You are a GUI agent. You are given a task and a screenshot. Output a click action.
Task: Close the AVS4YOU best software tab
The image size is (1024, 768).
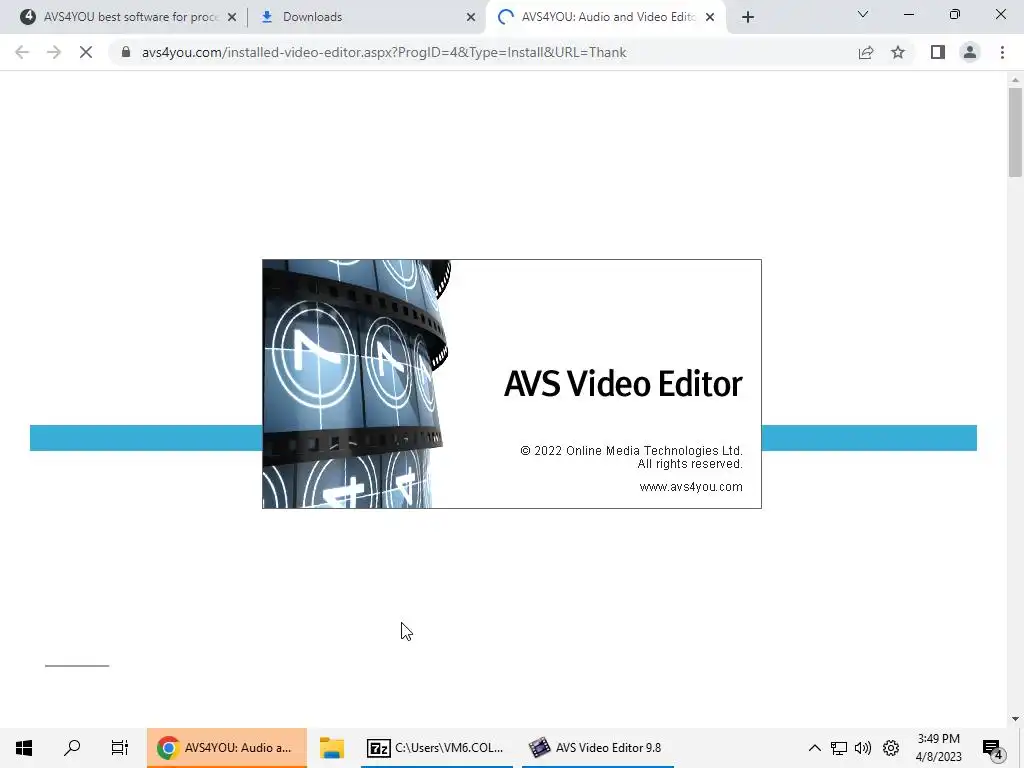pos(232,17)
